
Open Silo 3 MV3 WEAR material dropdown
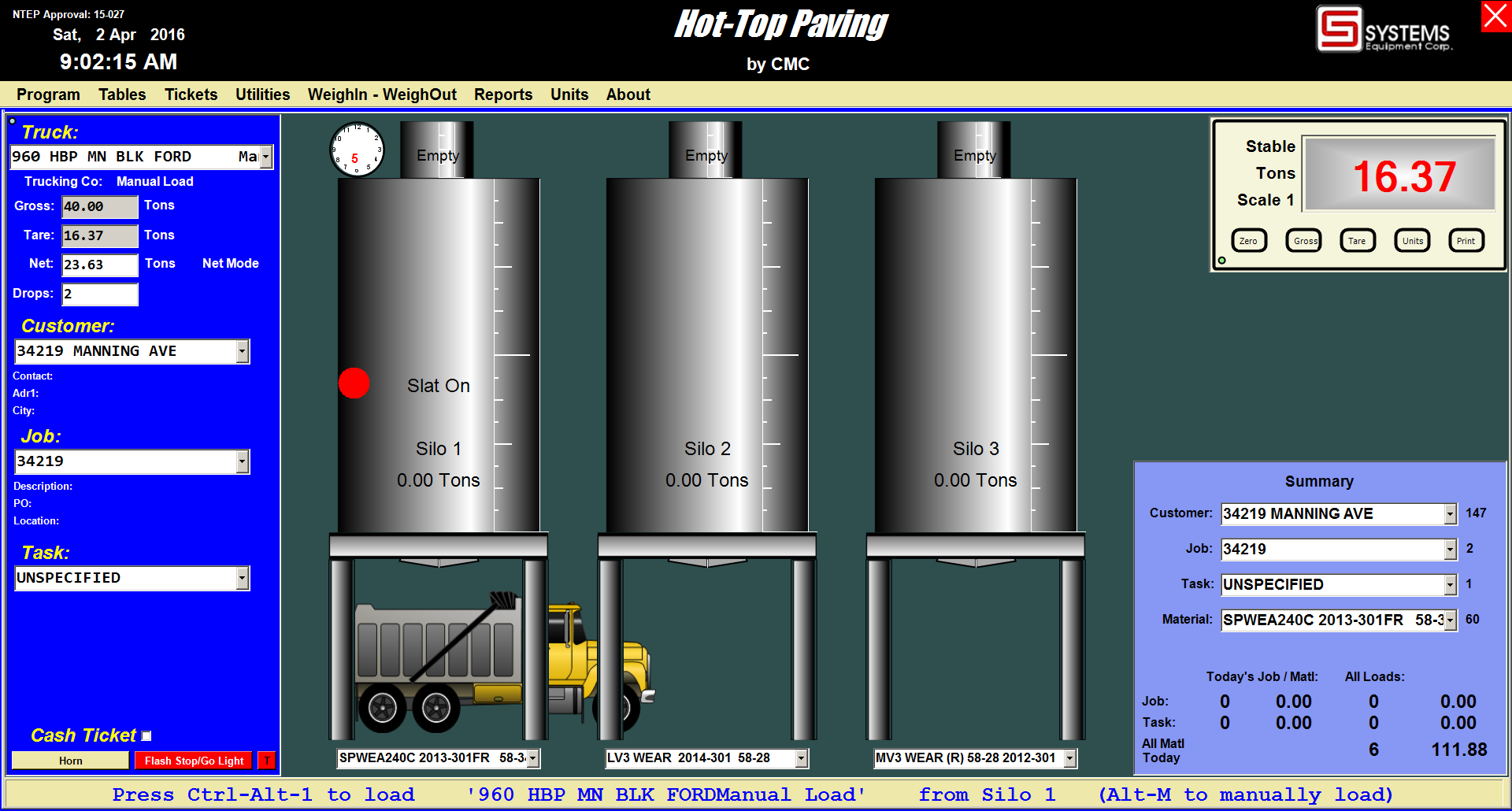[x=1070, y=758]
